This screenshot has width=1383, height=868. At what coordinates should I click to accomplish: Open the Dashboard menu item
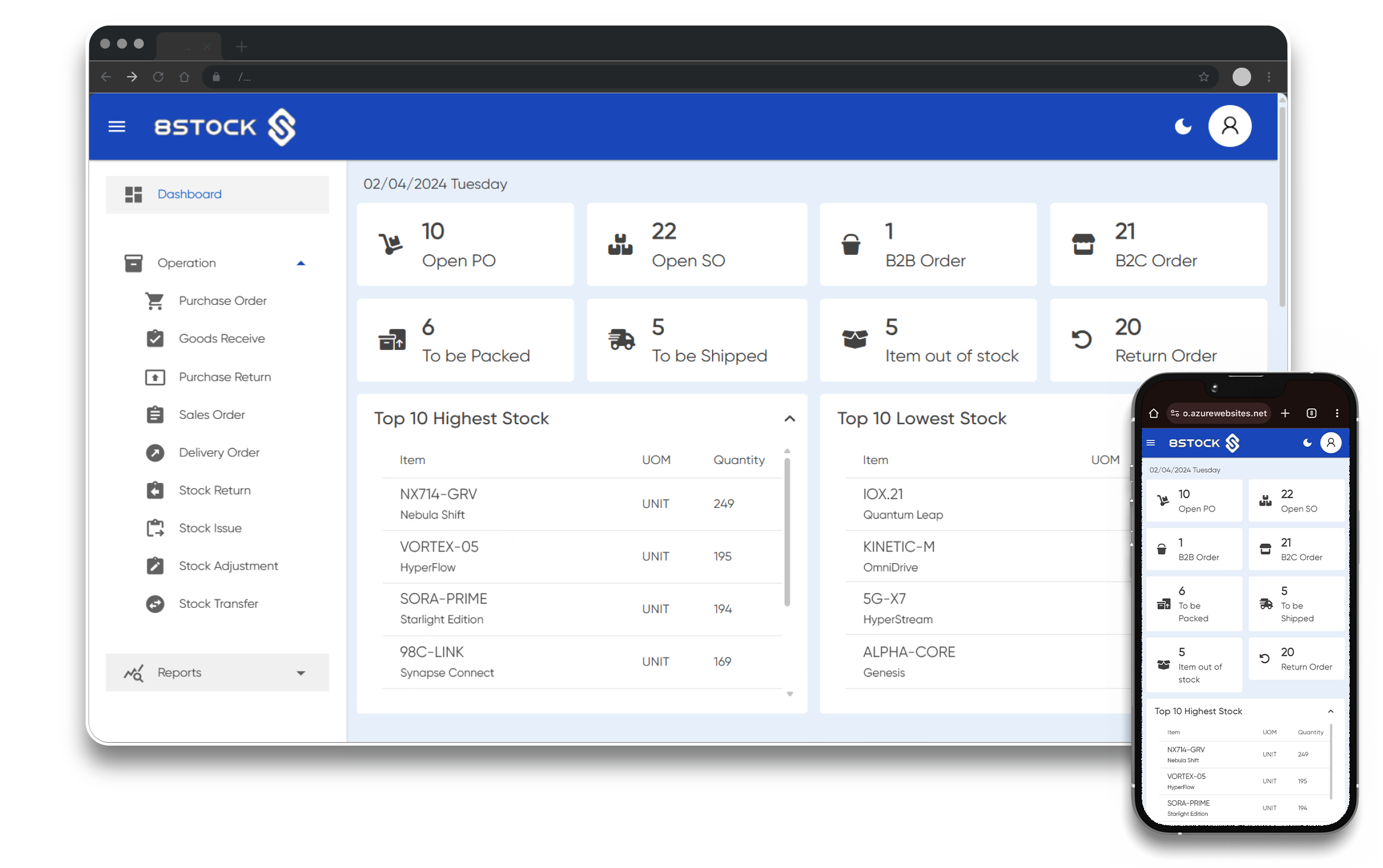pos(189,194)
